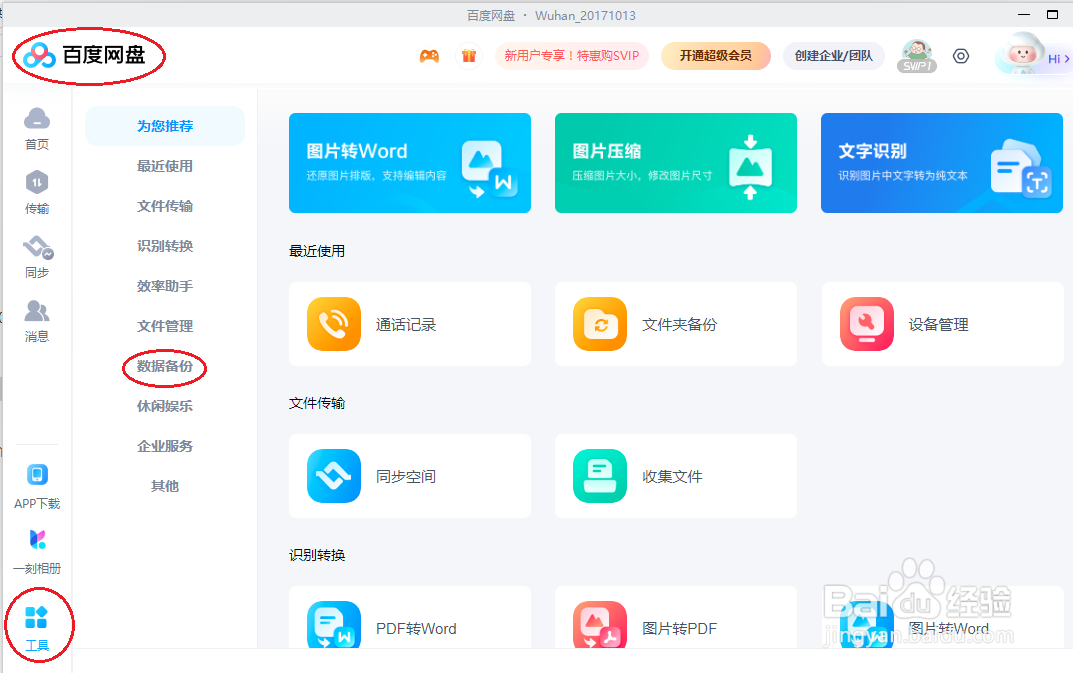Open the 文件夹备份 folder icon
Viewport: 1073px width, 673px height.
pos(600,324)
